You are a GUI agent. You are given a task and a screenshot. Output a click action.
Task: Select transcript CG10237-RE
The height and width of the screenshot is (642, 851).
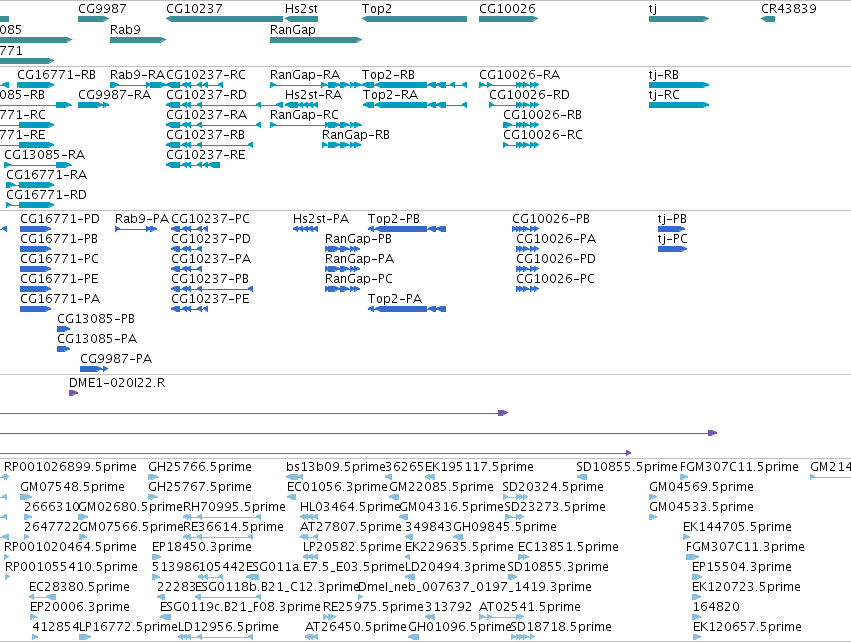tap(206, 155)
